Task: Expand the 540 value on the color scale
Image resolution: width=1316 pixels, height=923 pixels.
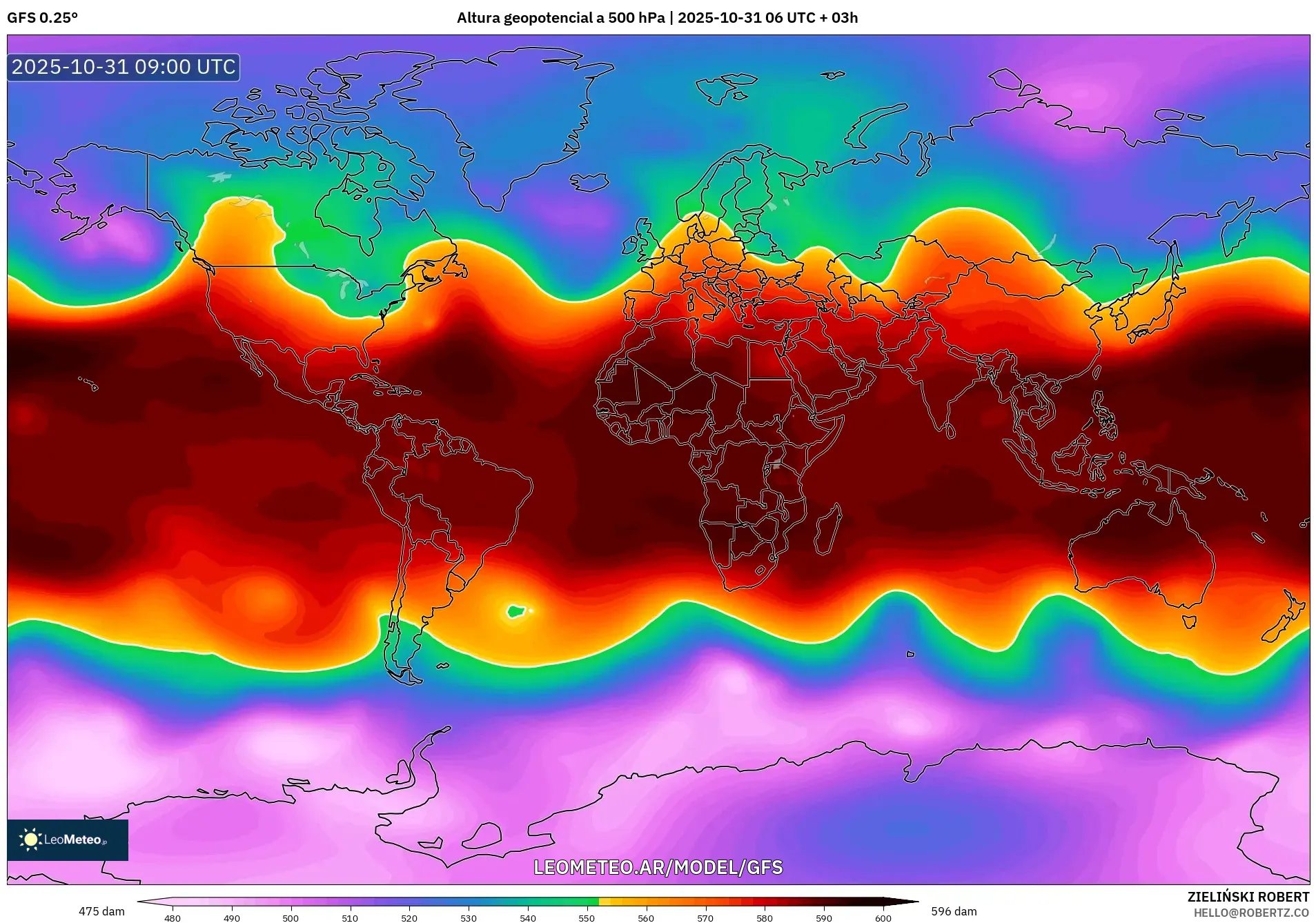Action: click(x=527, y=918)
